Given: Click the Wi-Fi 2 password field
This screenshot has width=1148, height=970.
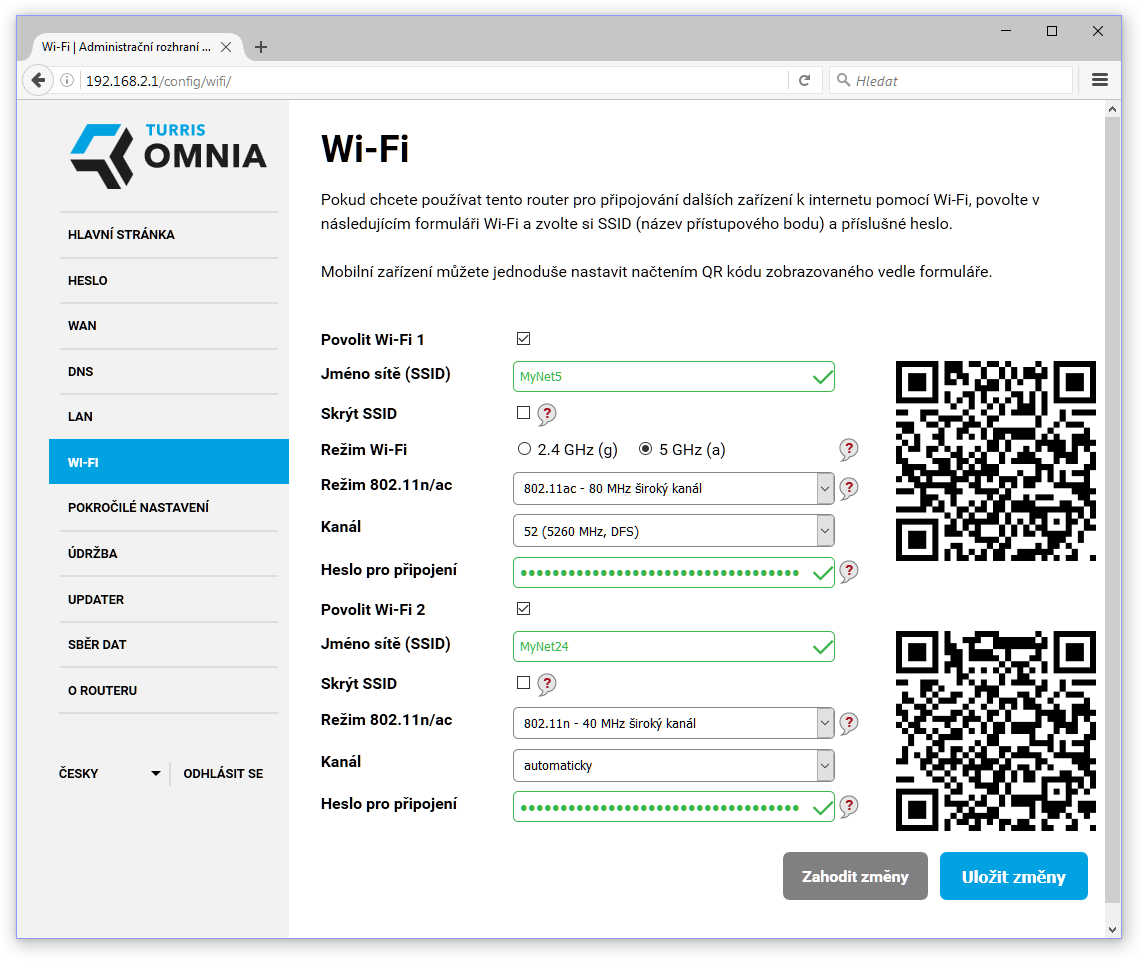Looking at the screenshot, I should pos(674,807).
